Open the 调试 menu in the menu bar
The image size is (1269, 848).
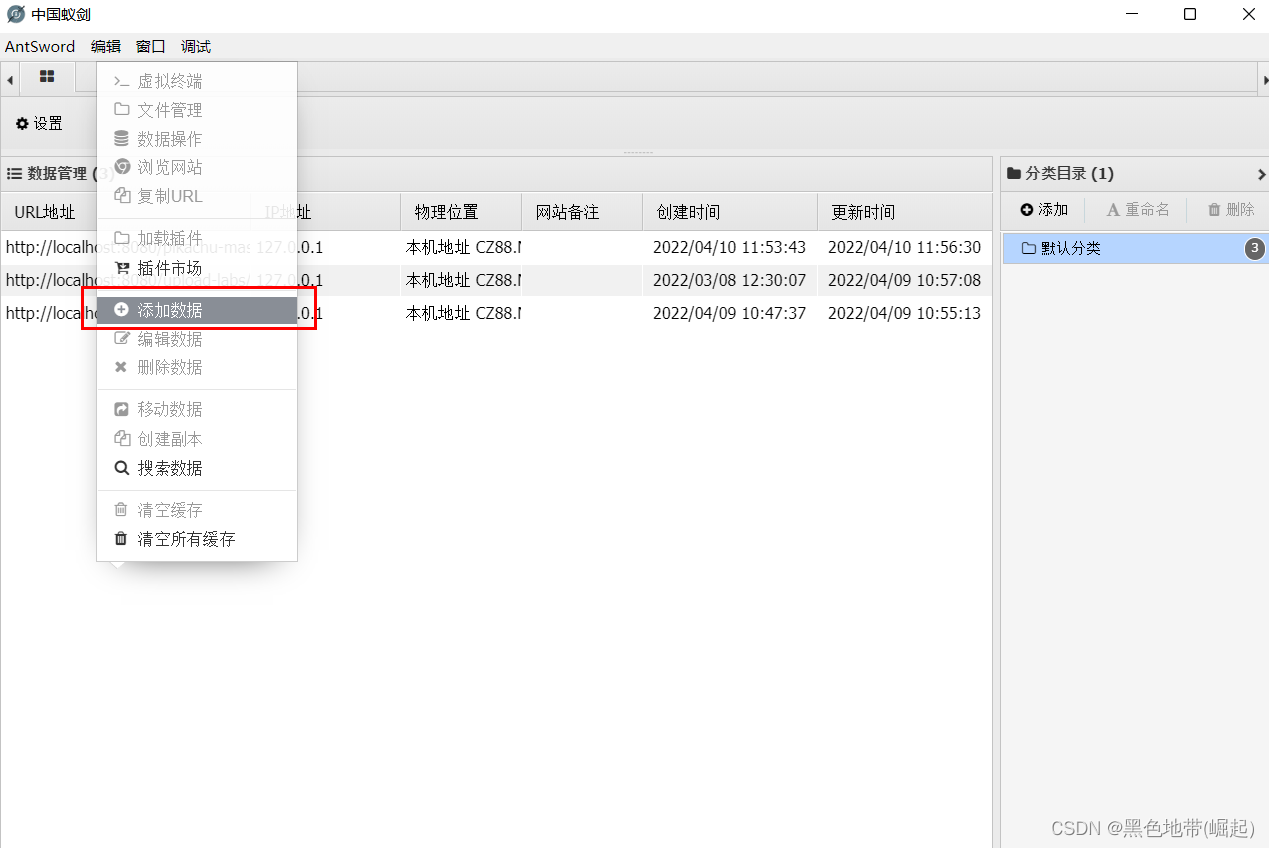195,46
